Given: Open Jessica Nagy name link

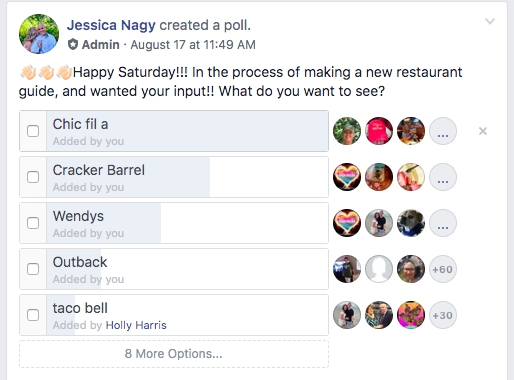Looking at the screenshot, I should 111,25.
